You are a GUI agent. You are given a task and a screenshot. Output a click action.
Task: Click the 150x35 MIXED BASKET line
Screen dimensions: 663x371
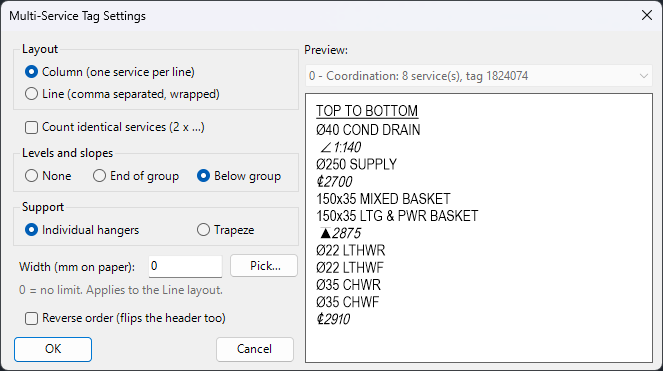point(384,199)
